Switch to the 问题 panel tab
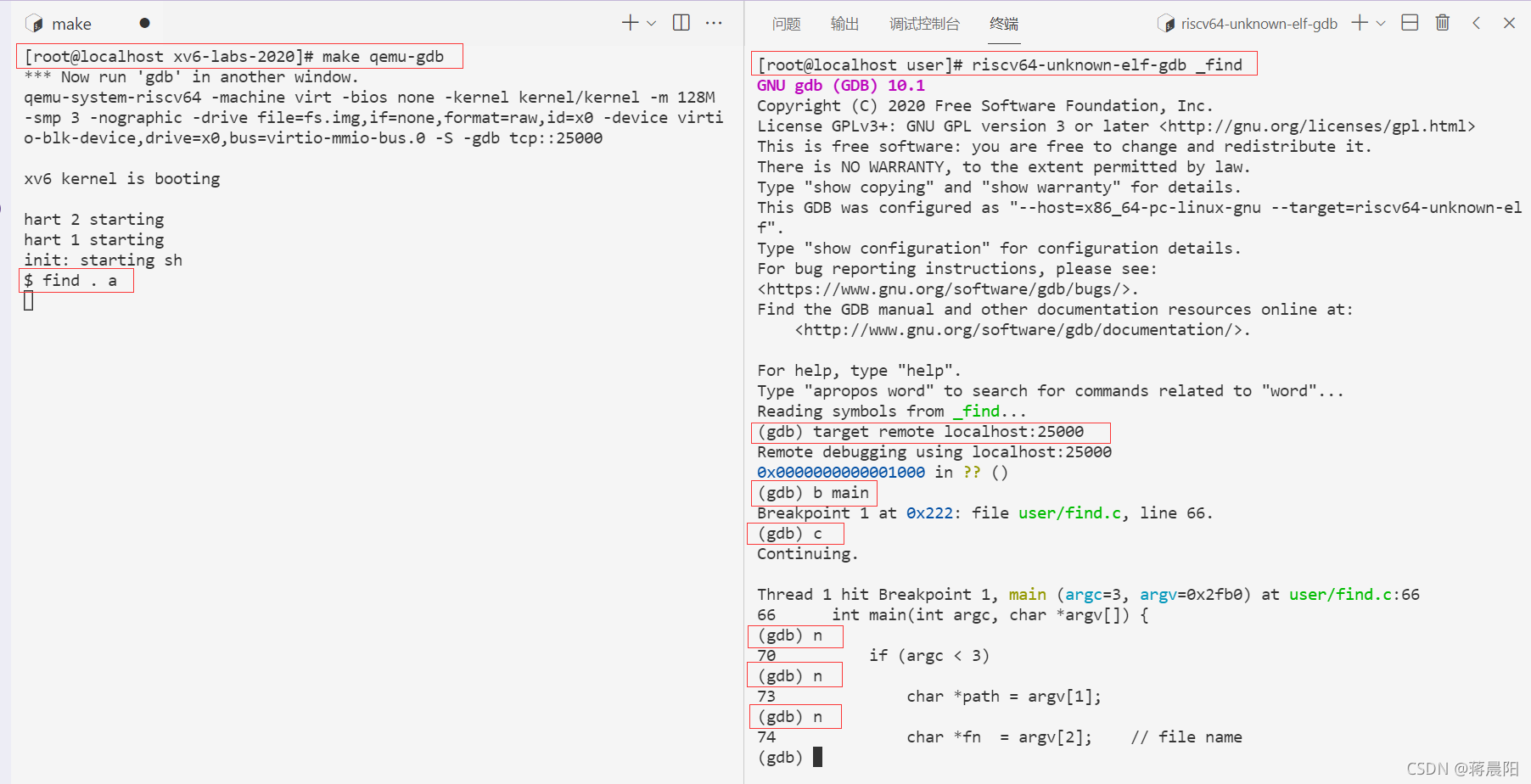This screenshot has height=784, width=1531. click(x=786, y=24)
